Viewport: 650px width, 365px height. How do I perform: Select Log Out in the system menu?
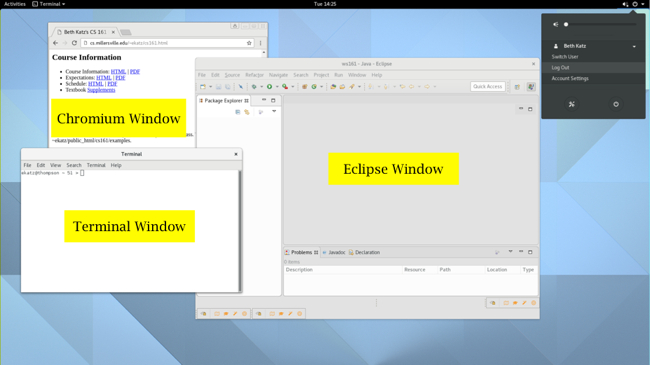click(594, 68)
